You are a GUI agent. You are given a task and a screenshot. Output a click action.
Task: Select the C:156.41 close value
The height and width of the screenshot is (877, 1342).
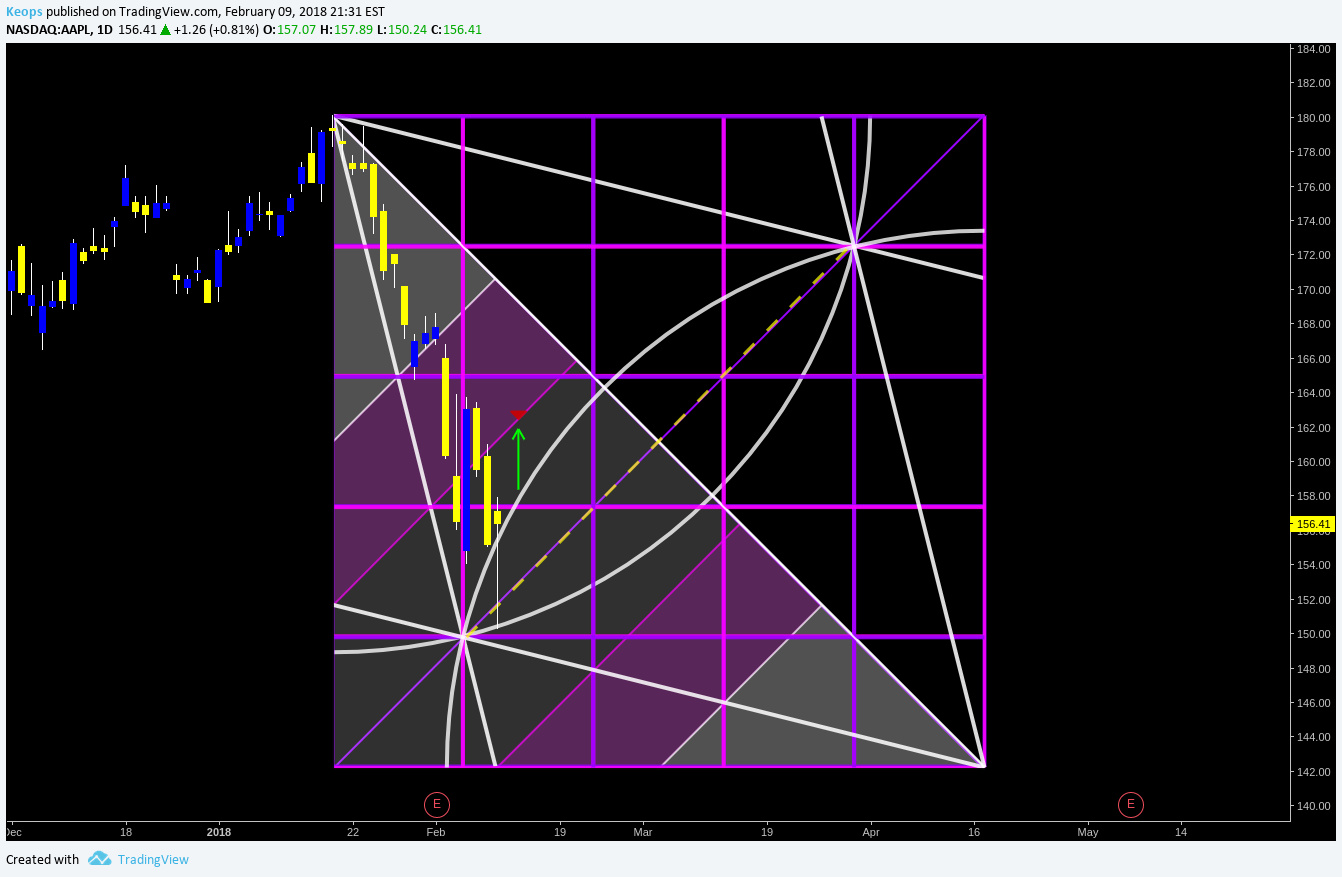coord(456,29)
